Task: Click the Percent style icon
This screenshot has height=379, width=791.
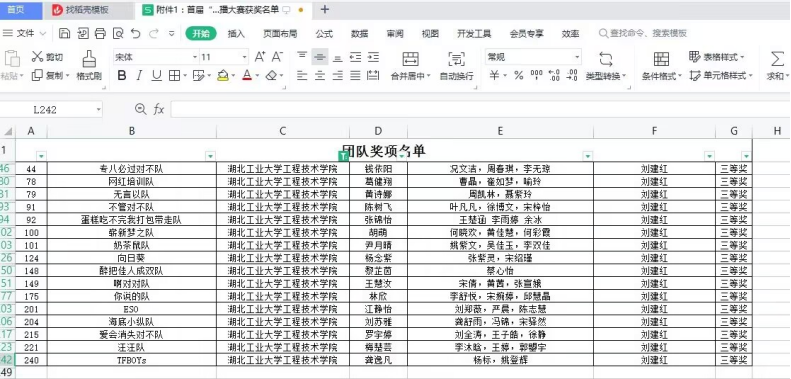Action: 519,76
